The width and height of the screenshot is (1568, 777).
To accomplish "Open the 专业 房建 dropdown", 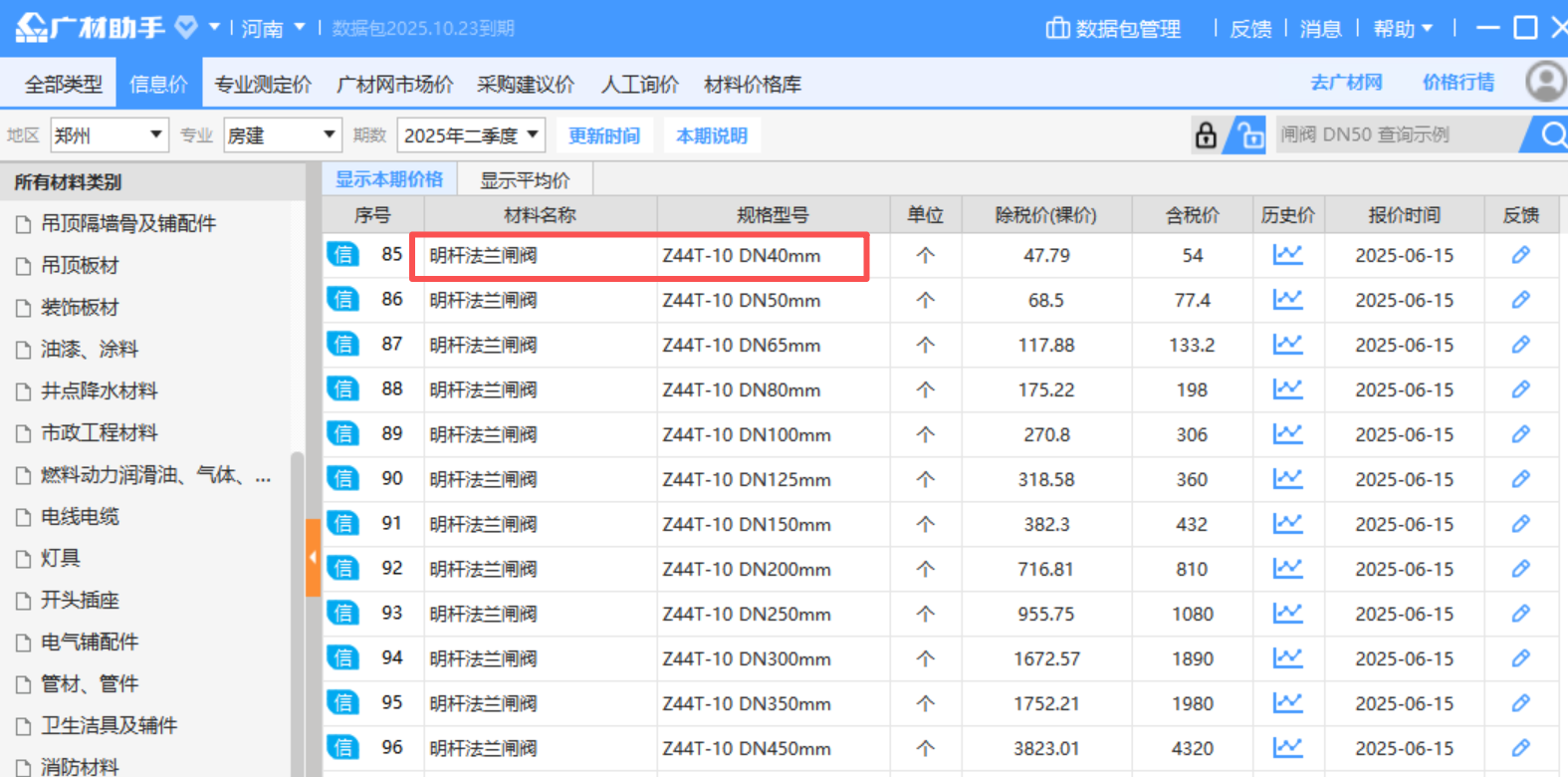I will tap(283, 135).
